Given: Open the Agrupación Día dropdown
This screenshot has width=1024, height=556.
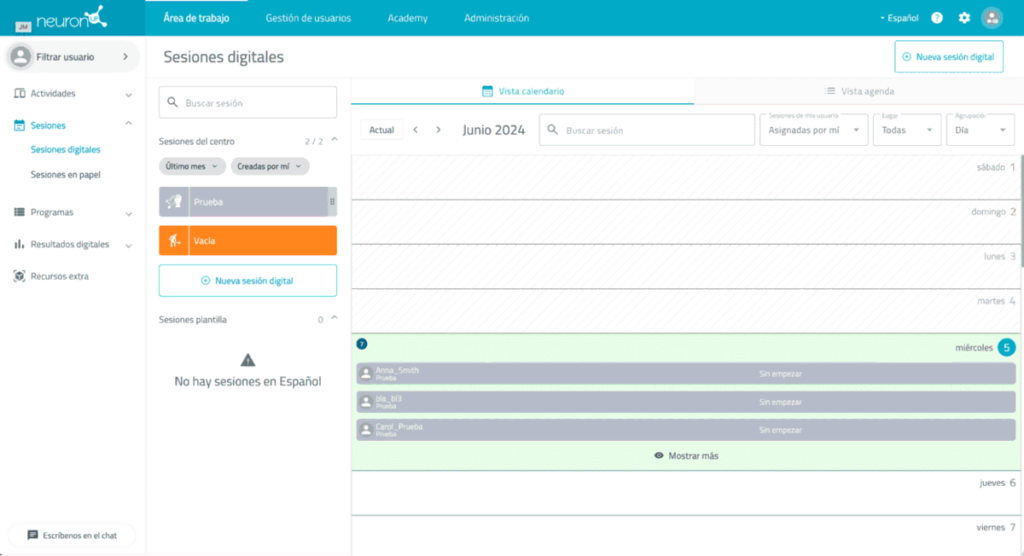Looking at the screenshot, I should tap(980, 130).
